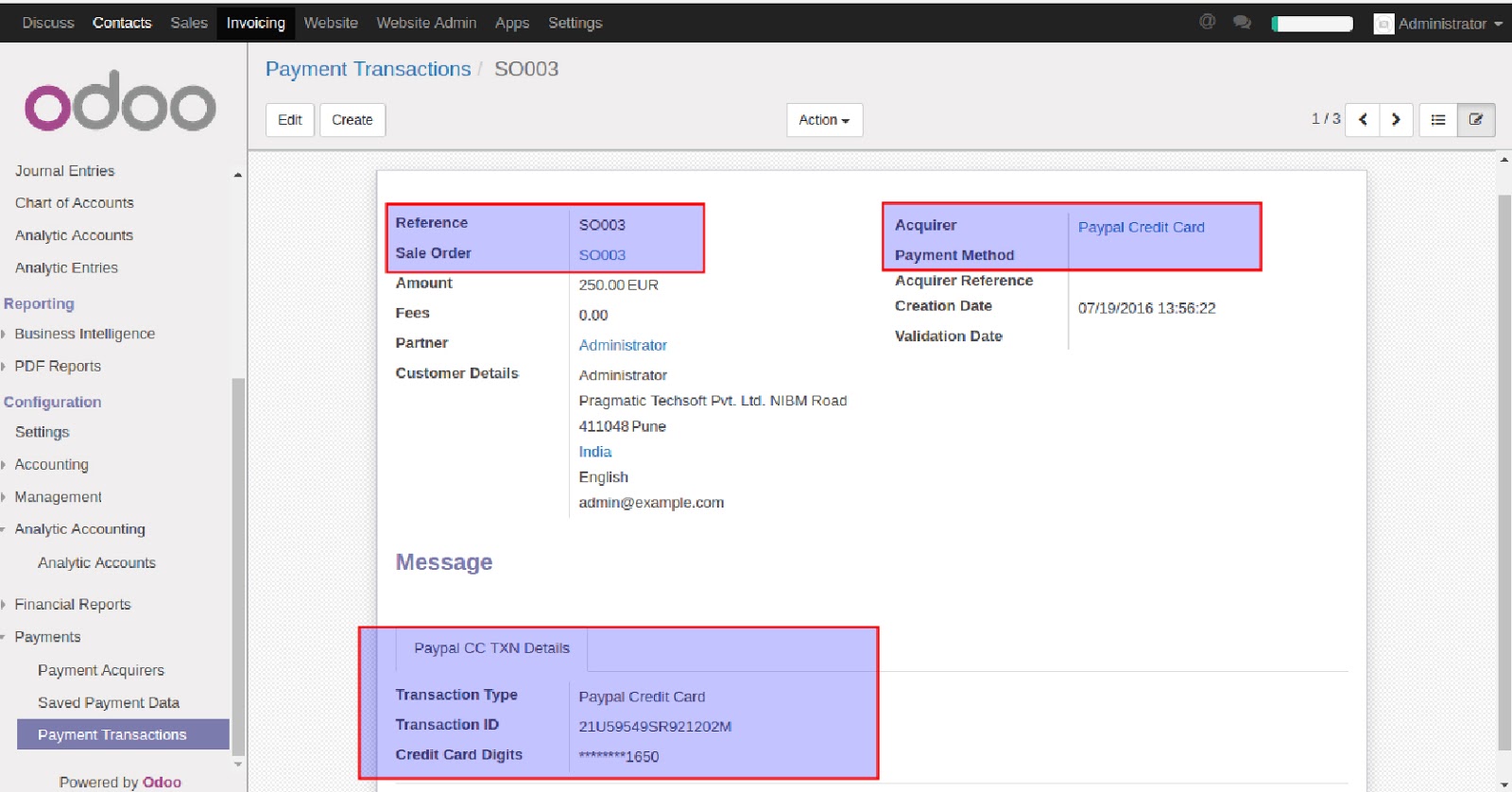
Task: Expand PDF Reports in sidebar
Action: click(x=53, y=366)
